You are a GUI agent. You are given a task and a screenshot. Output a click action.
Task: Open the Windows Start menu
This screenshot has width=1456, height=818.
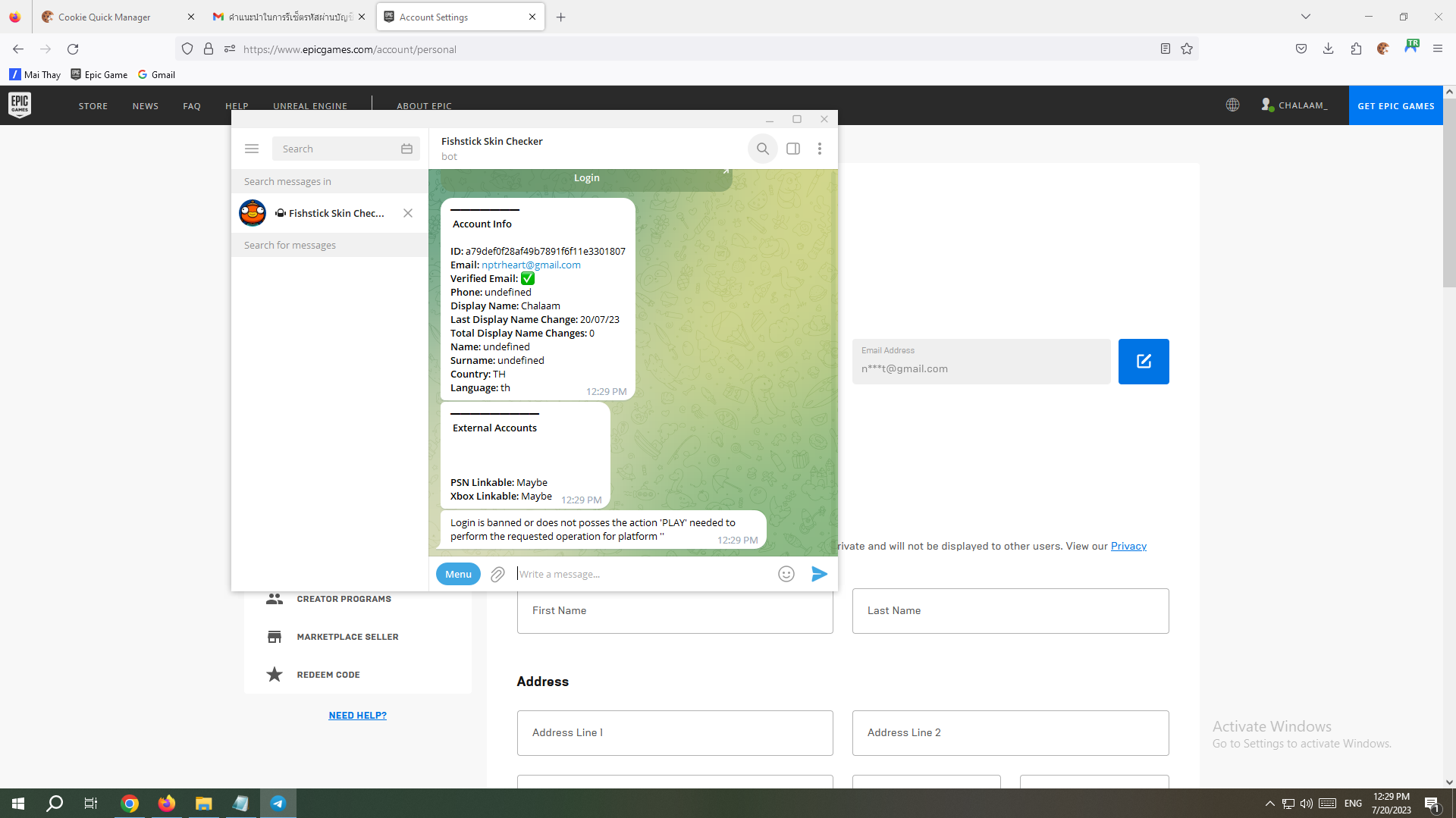(18, 804)
